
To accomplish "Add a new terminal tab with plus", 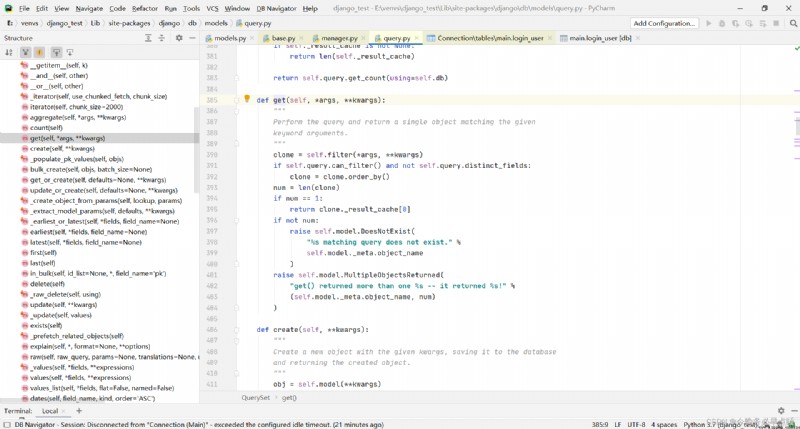I will pyautogui.click(x=79, y=411).
